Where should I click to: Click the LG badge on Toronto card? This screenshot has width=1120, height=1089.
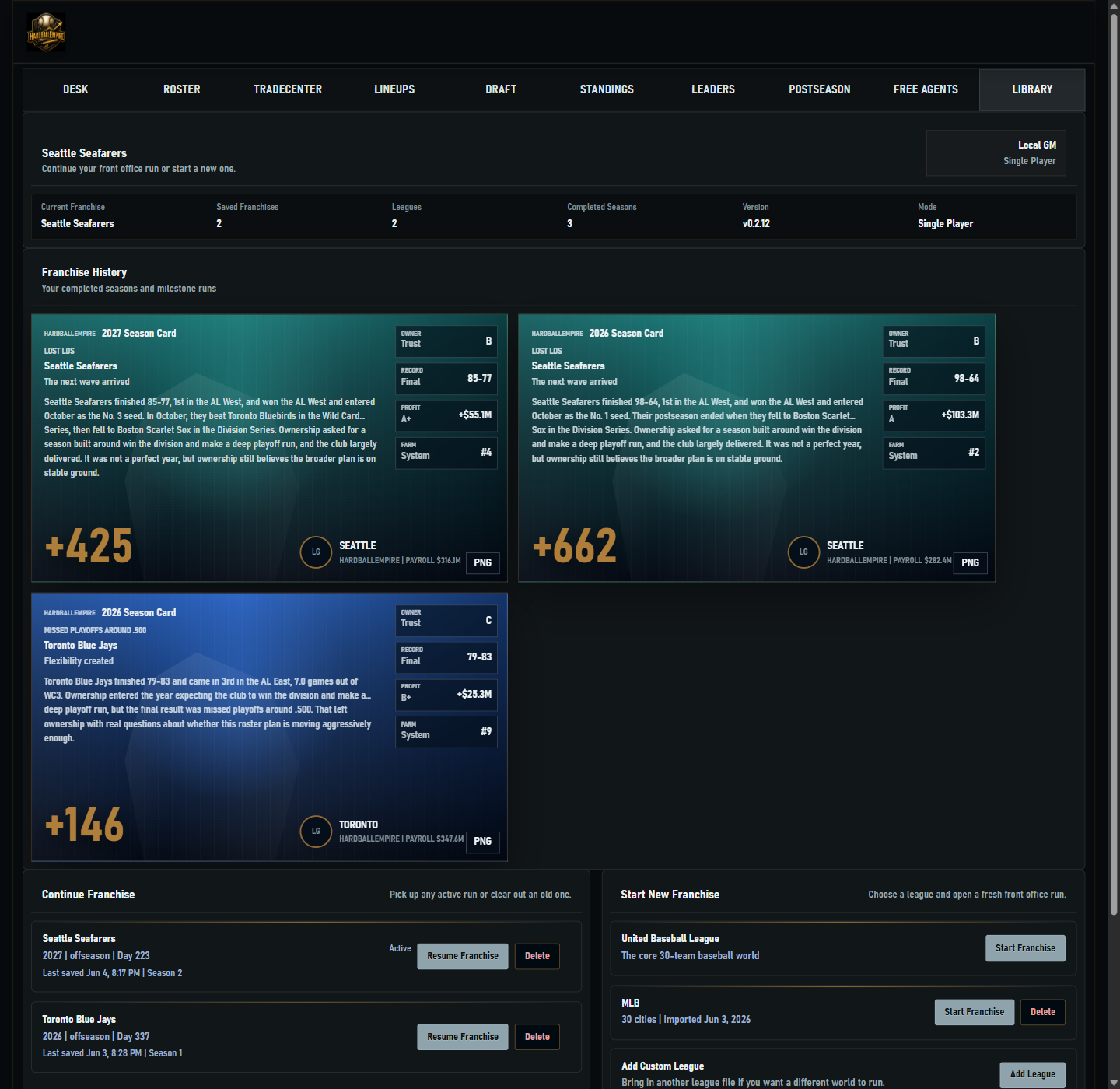pyautogui.click(x=316, y=832)
